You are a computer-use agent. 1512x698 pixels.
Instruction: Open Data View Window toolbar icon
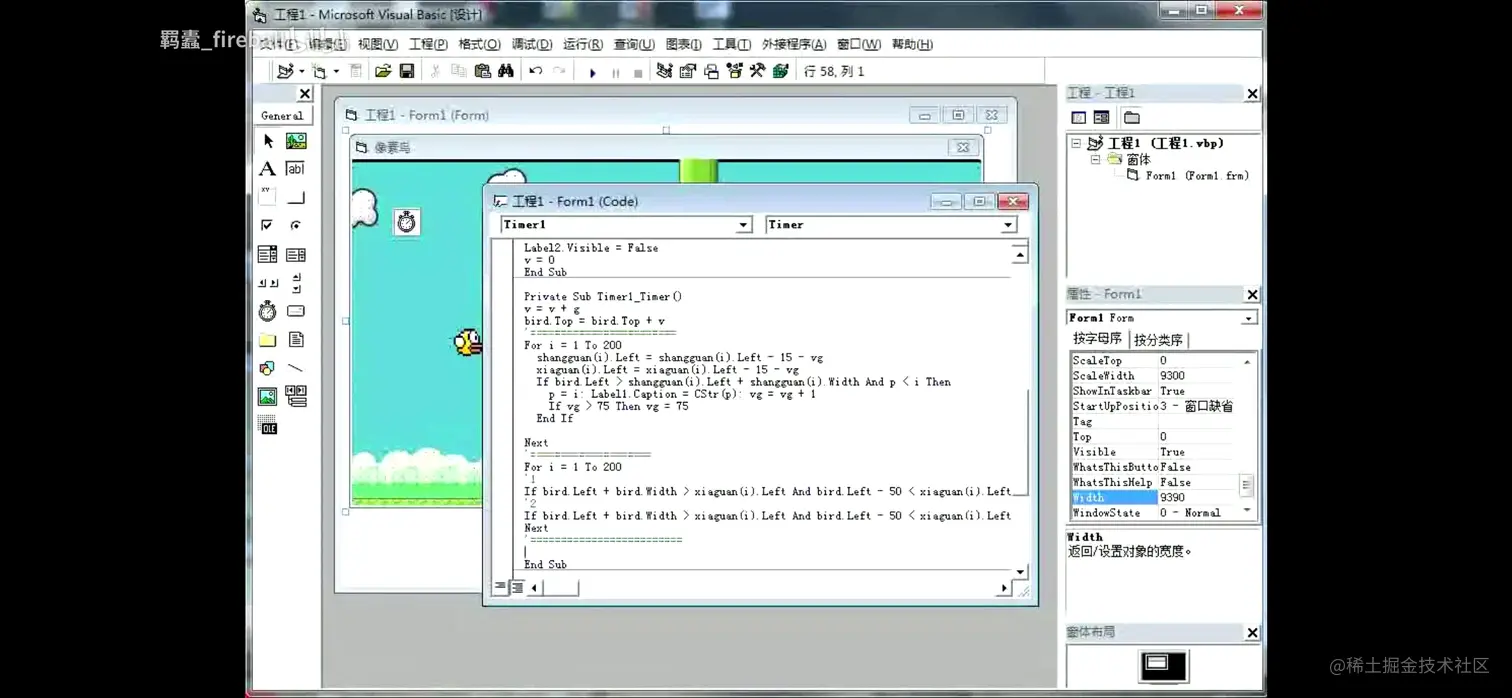point(781,71)
